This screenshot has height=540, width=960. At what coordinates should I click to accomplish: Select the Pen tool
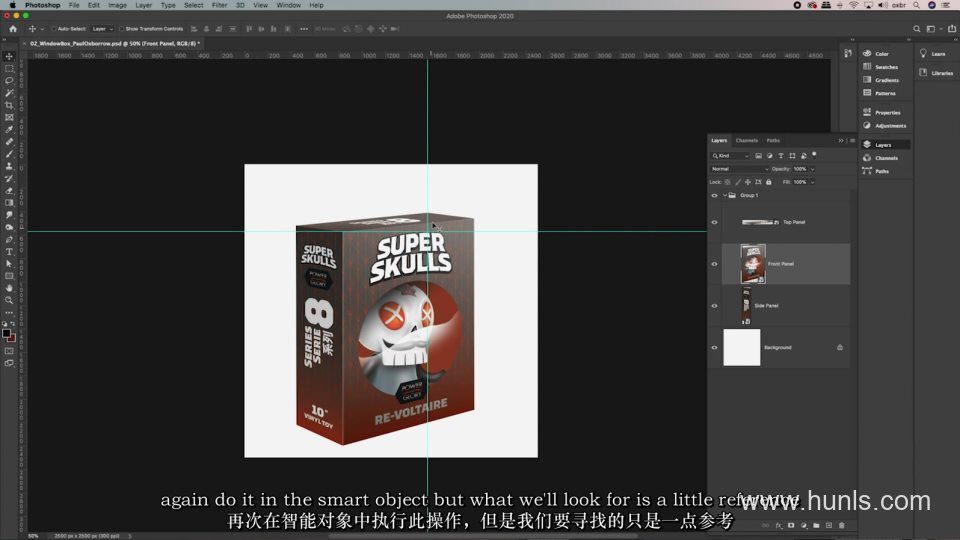pyautogui.click(x=9, y=239)
